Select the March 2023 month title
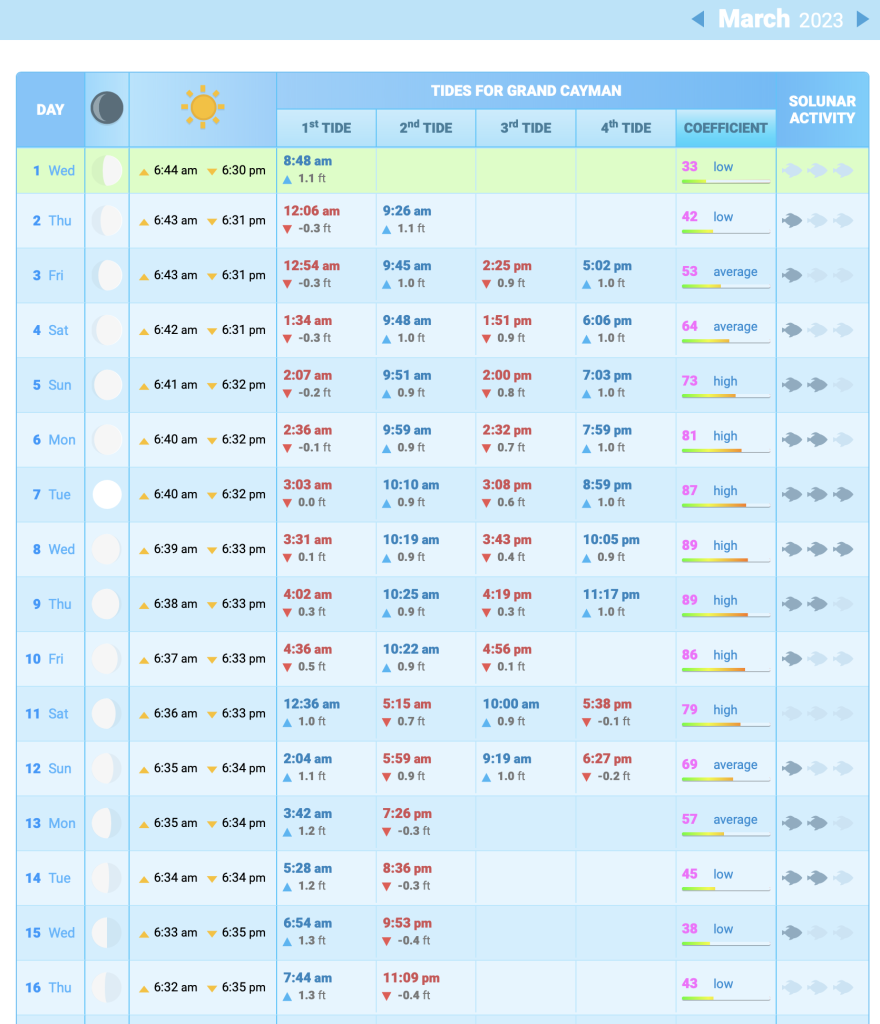This screenshot has height=1024, width=880. pos(780,19)
